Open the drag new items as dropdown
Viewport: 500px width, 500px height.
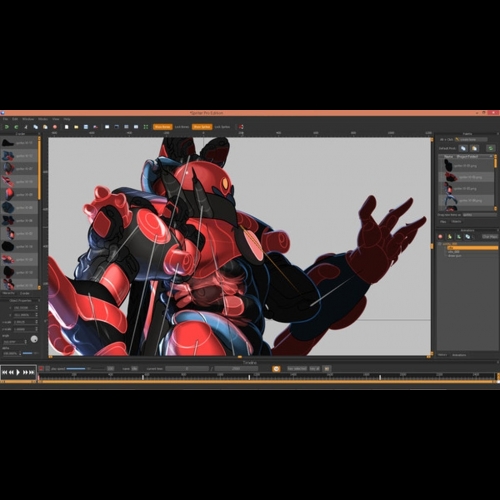click(x=480, y=215)
